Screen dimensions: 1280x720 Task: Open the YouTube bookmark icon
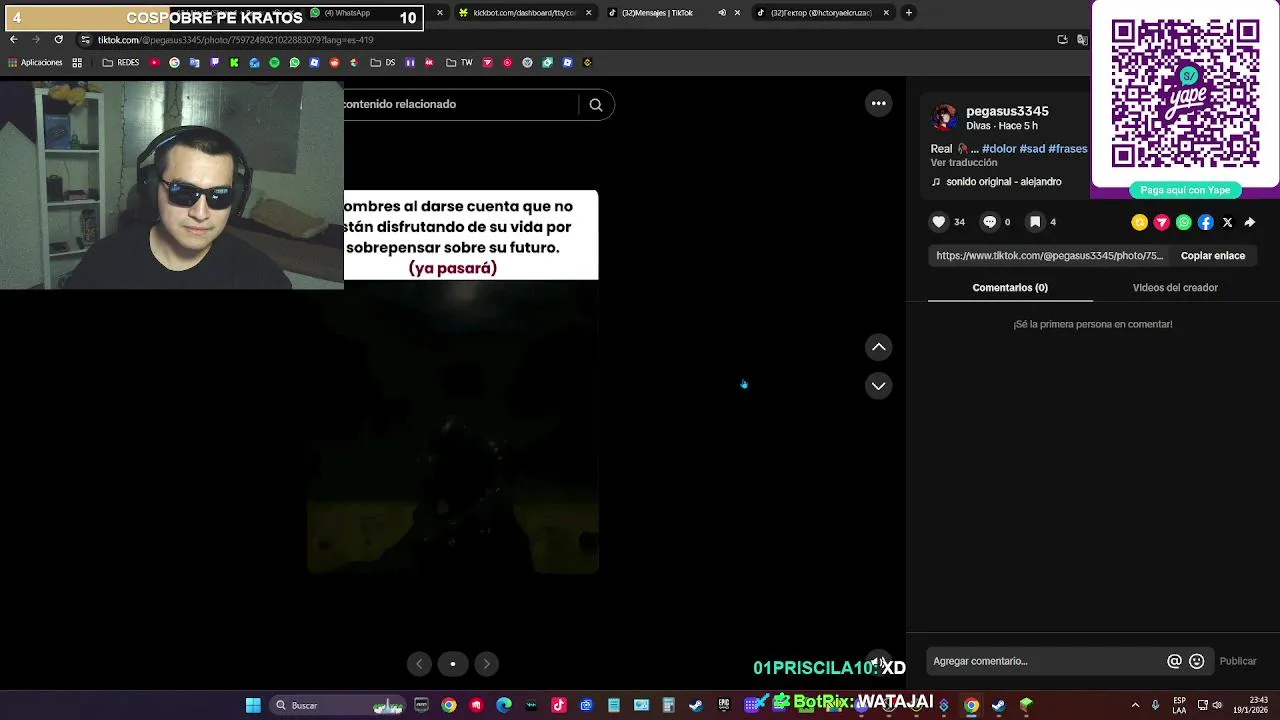click(154, 62)
